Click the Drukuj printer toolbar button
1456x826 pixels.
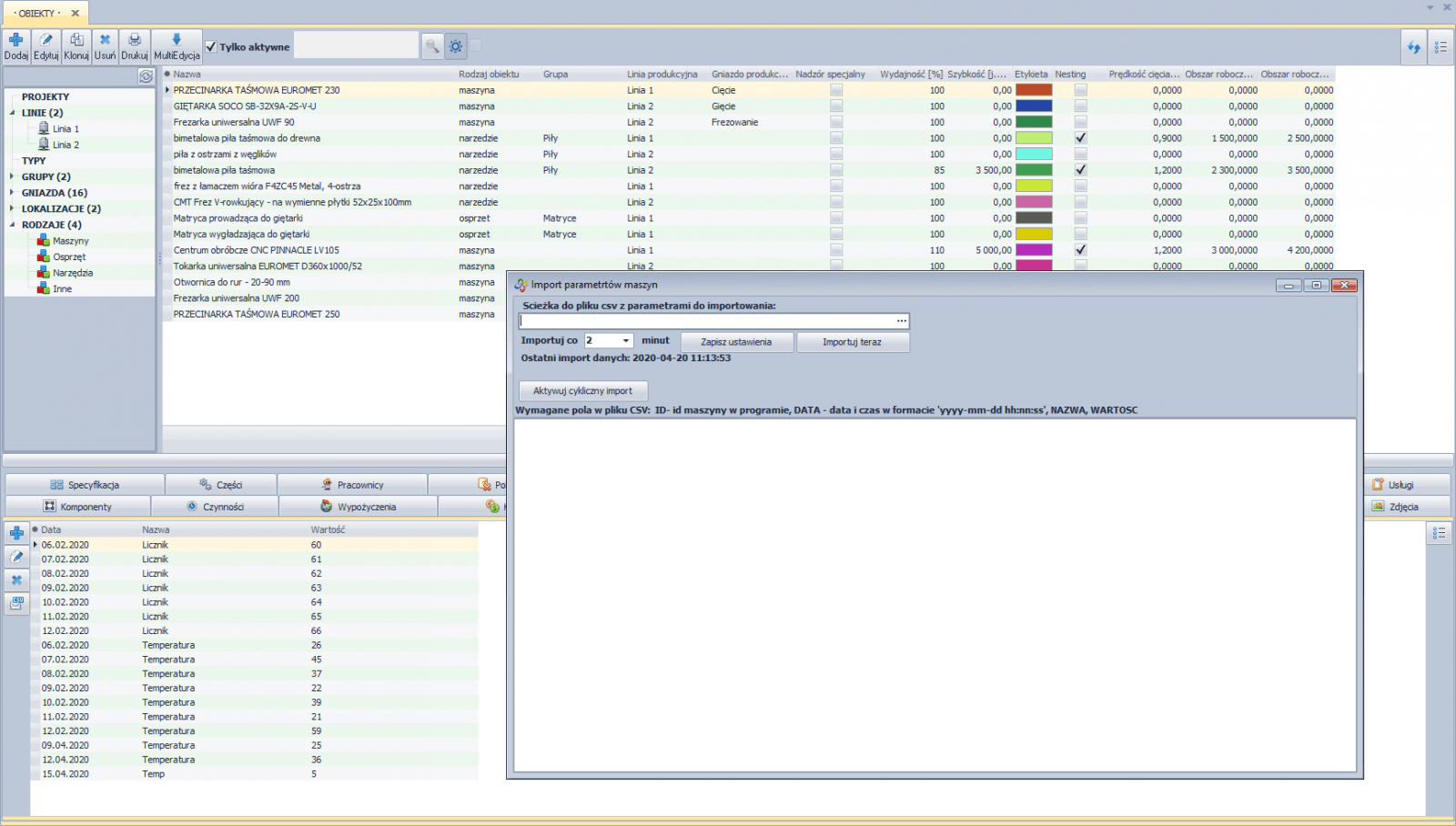click(135, 45)
